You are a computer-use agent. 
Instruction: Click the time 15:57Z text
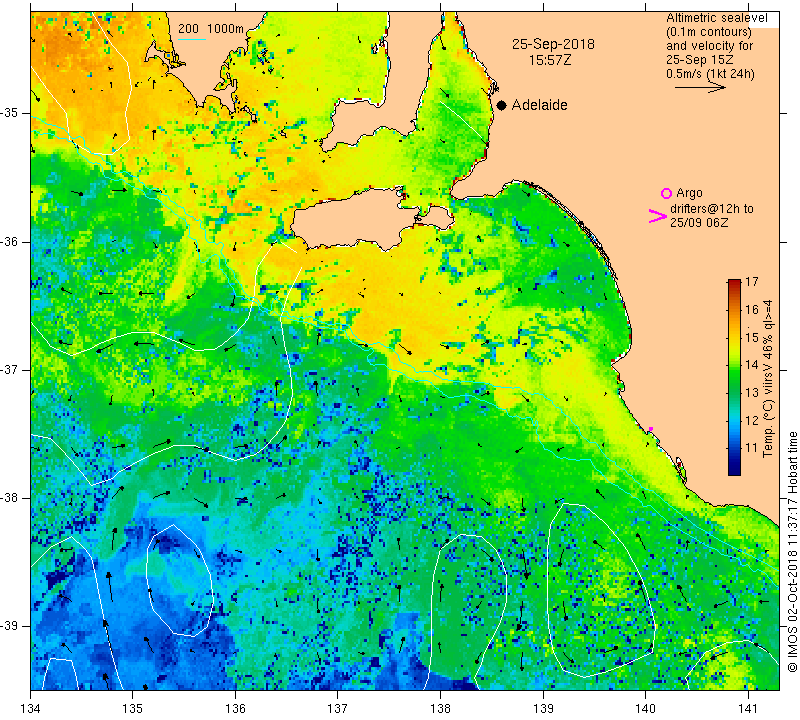(550, 60)
